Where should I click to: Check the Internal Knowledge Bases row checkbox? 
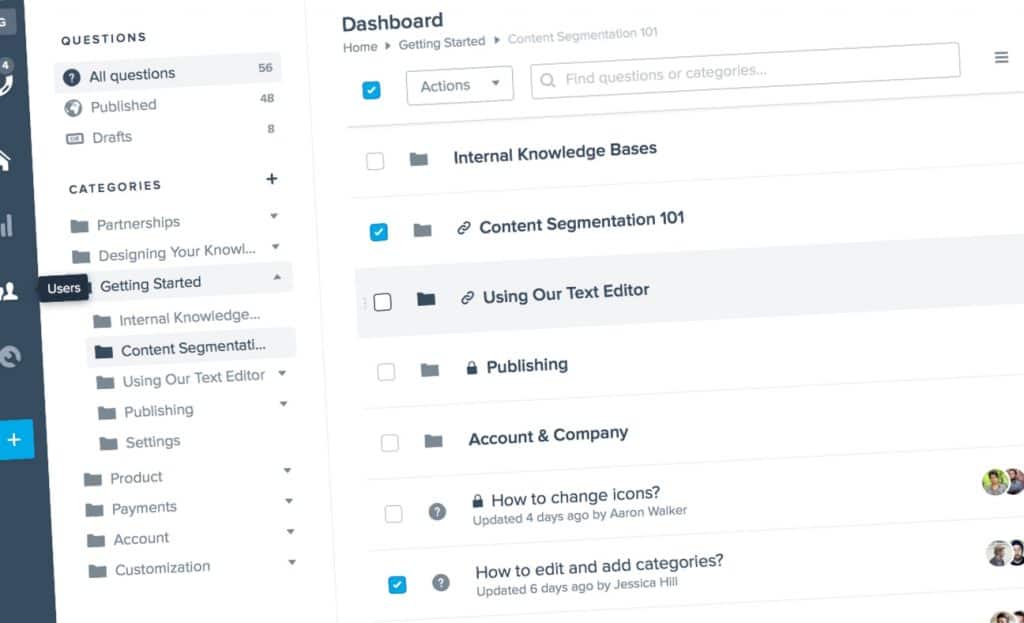click(x=375, y=161)
